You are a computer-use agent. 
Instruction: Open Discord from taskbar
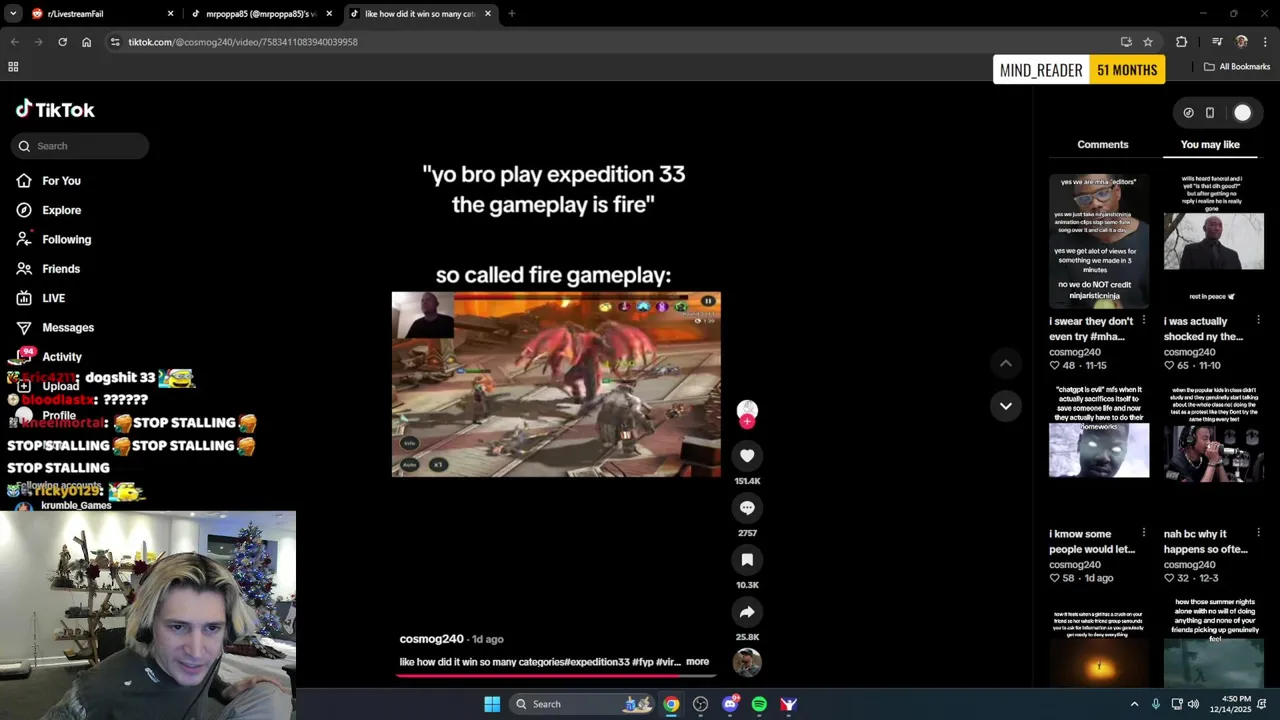730,704
